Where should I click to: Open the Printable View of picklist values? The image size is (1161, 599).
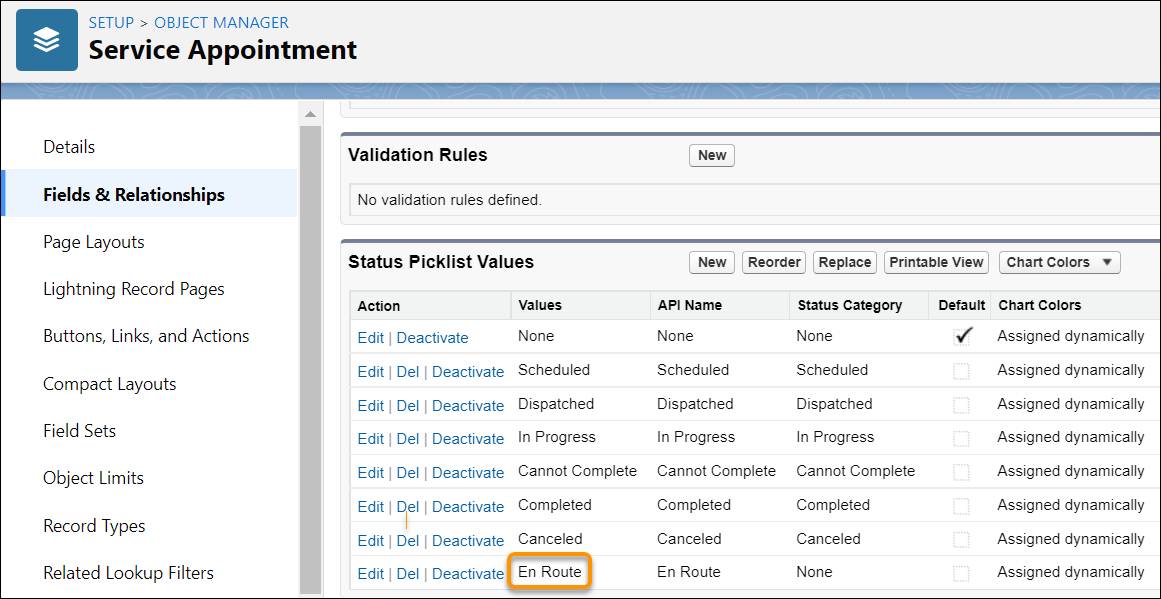tap(936, 262)
